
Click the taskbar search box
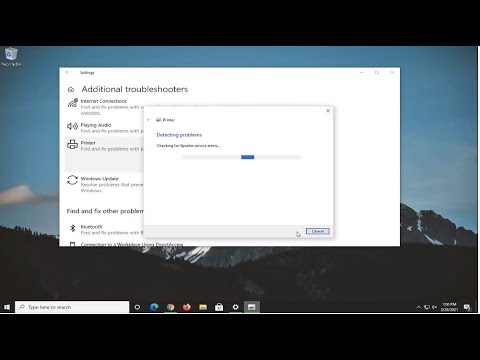coord(72,307)
